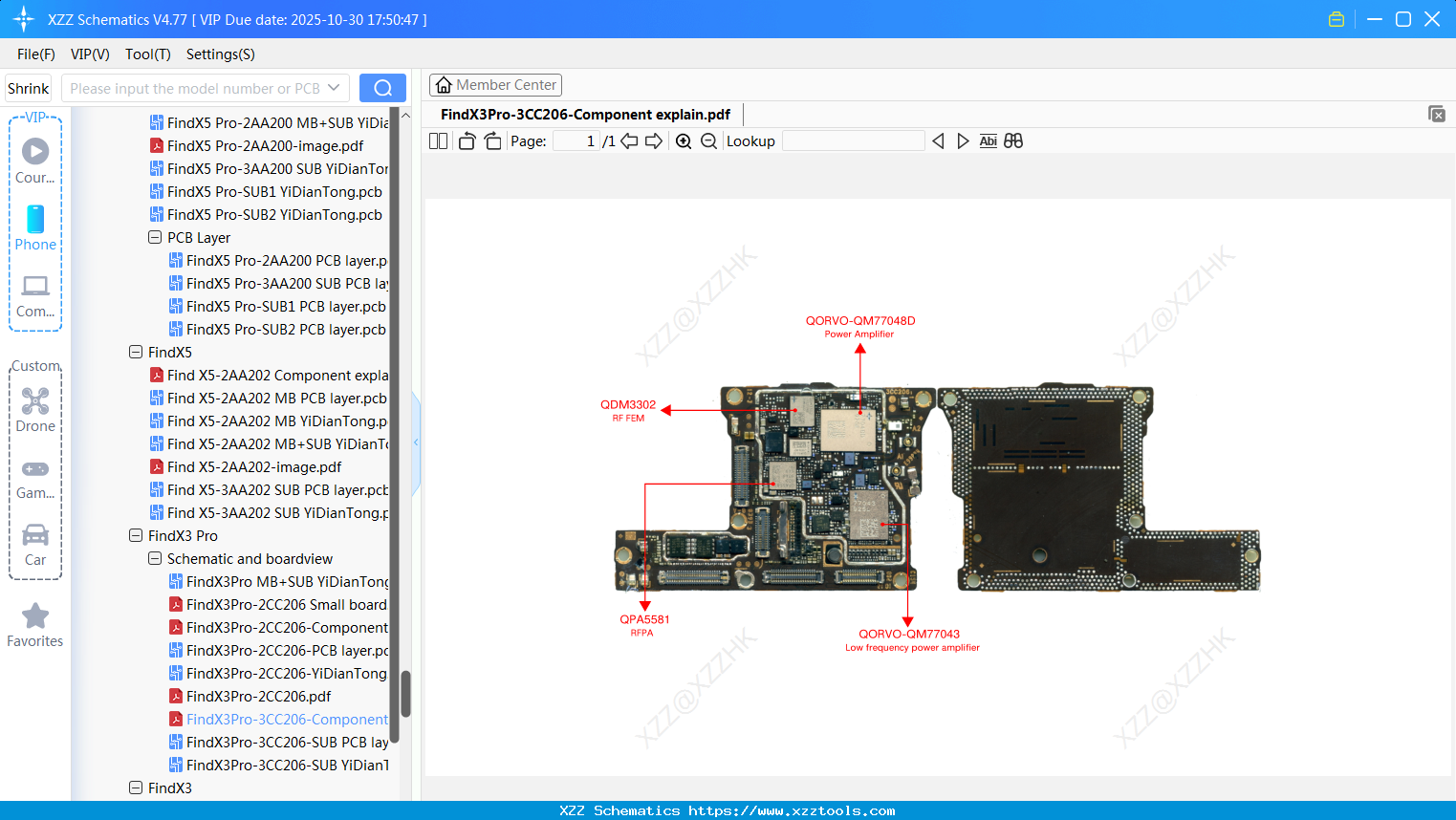Viewport: 1456px width, 820px height.
Task: Select the Phone category in the VIP sidebar
Action: pos(34,229)
